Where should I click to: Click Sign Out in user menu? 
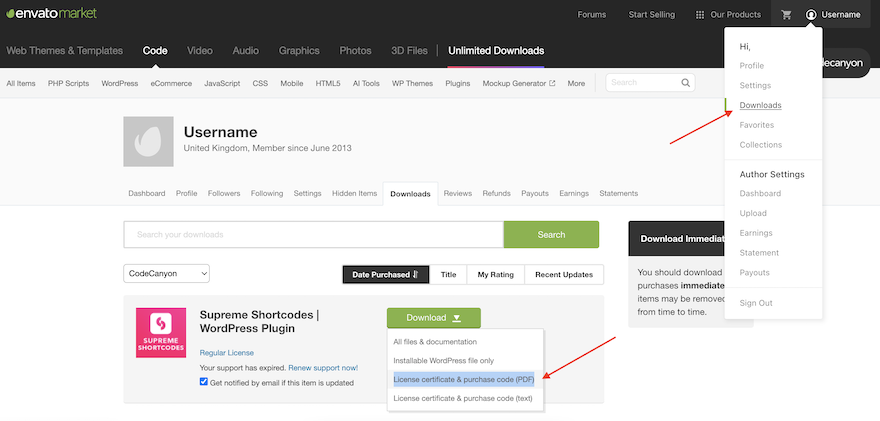click(x=756, y=303)
